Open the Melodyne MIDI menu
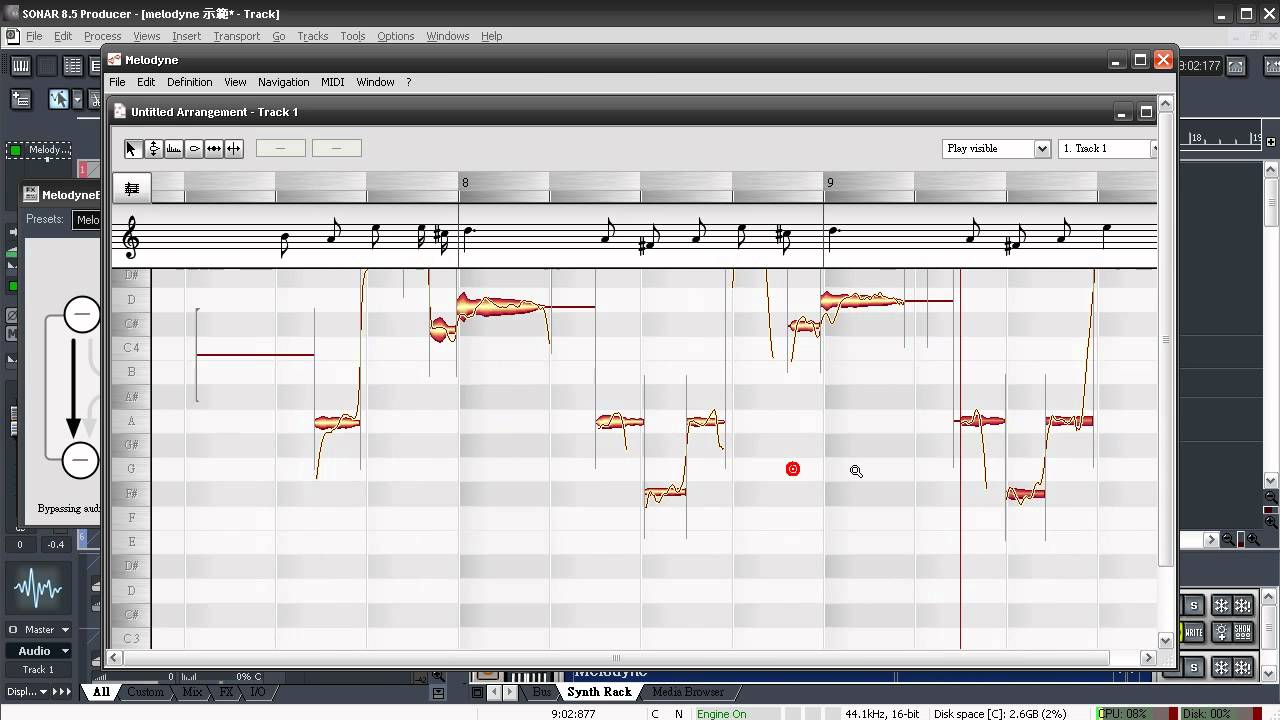This screenshot has height=720, width=1280. (x=332, y=82)
